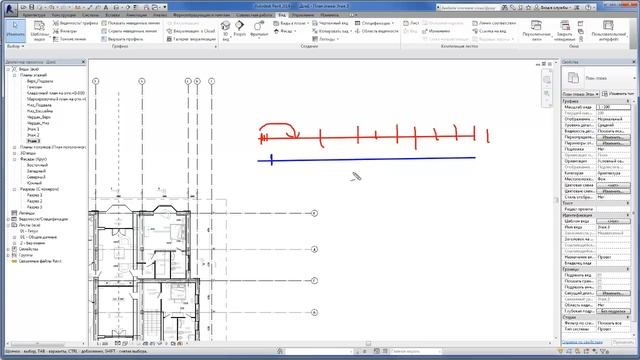640x360 pixels.
Task: Open the Шаблоны видов view templates tool
Action: click(x=39, y=31)
